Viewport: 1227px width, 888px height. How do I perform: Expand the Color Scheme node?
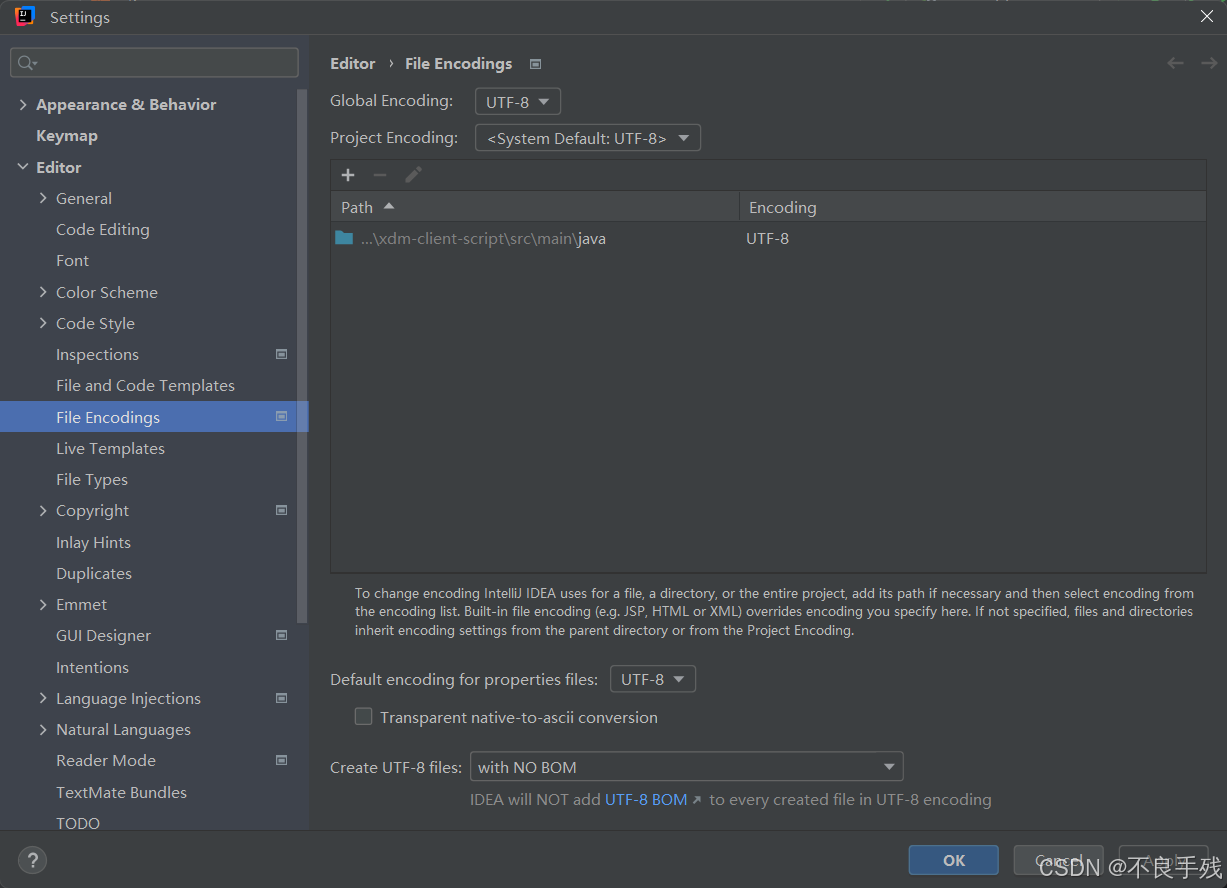point(43,292)
